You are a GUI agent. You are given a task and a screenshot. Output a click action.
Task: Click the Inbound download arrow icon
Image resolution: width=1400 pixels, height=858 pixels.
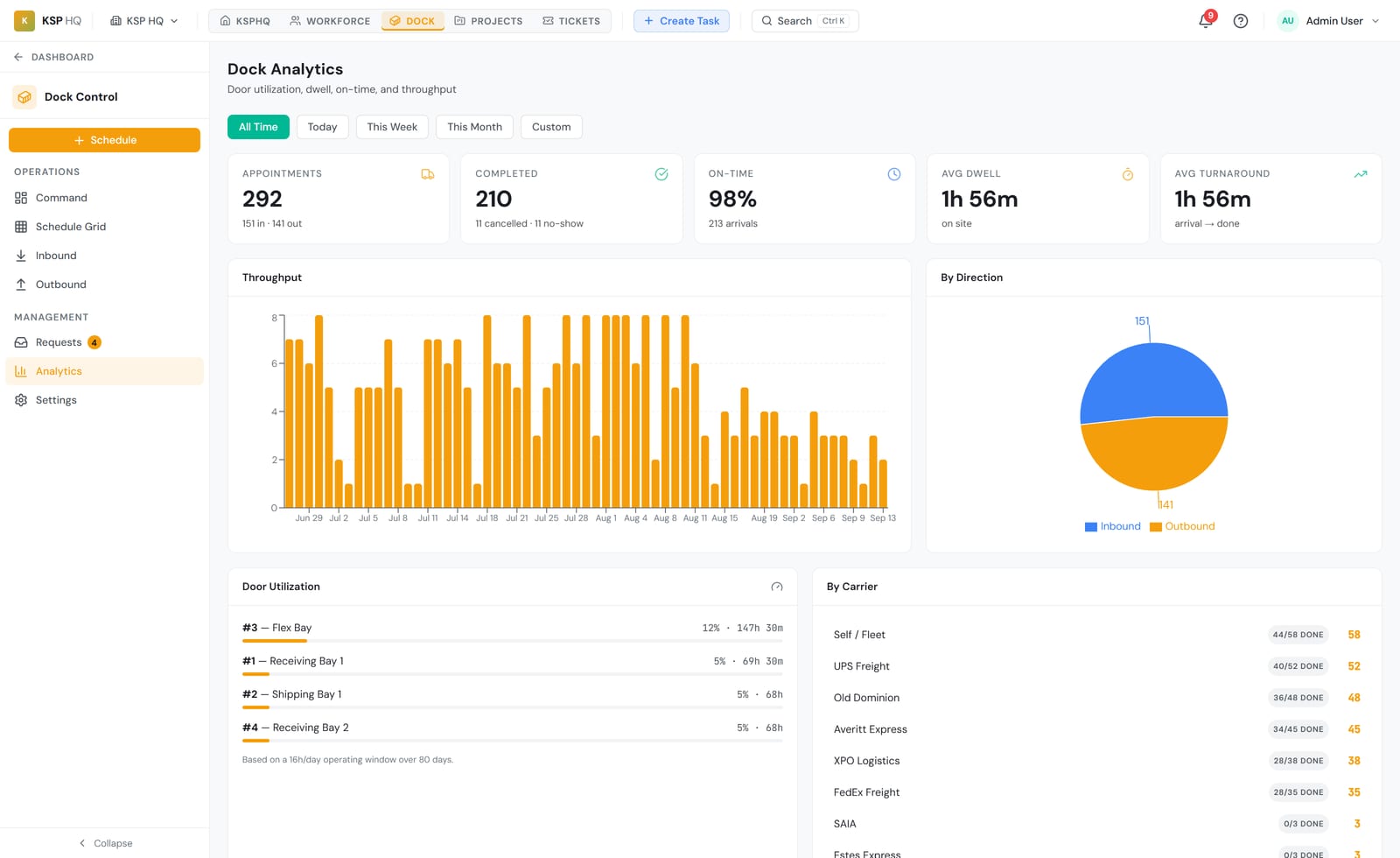pyautogui.click(x=21, y=256)
